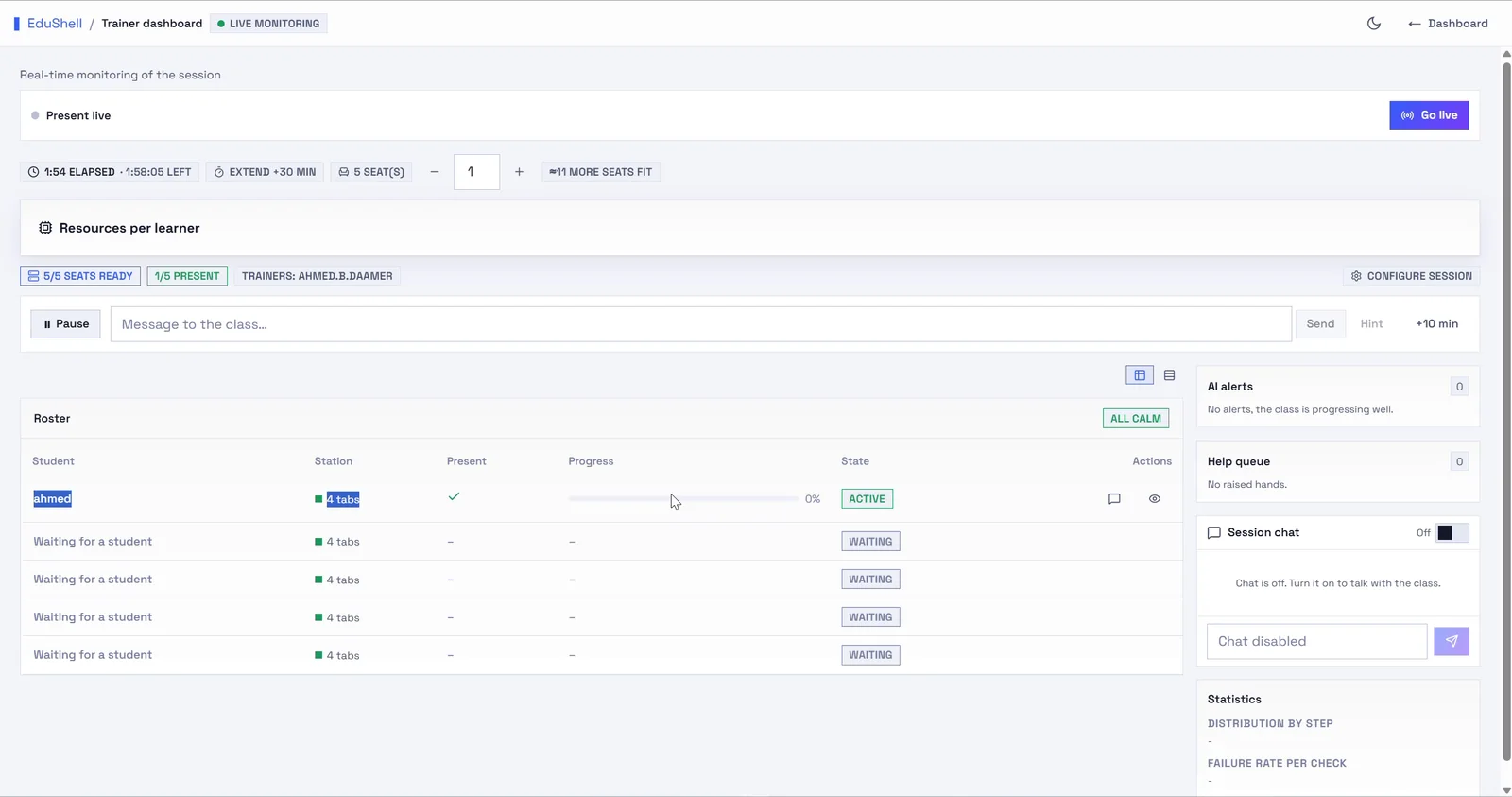Viewport: 1512px width, 797px height.
Task: Toggle dark mode moon icon
Action: 1374,24
